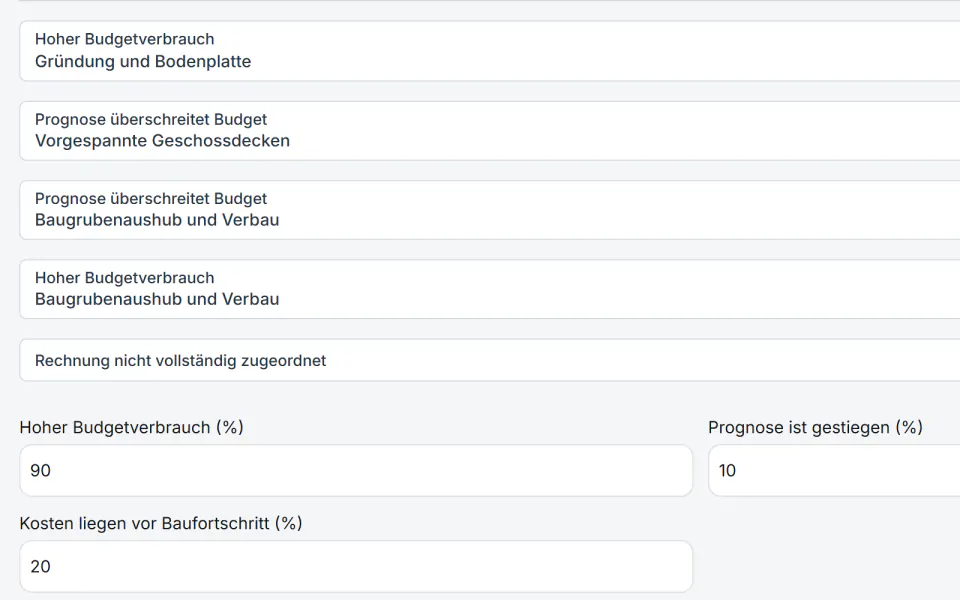The height and width of the screenshot is (600, 960).
Task: Select Baugrubenaushub und Verbau under Hoher Budgetverbrauch
Action: 157,299
